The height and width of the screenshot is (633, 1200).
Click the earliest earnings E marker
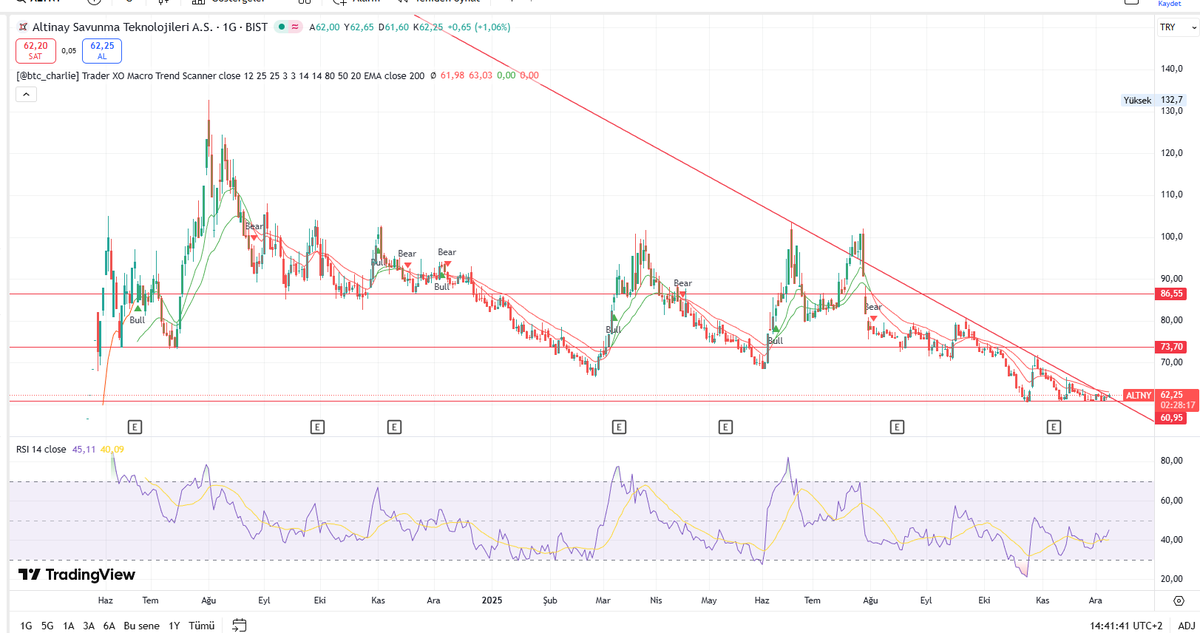pyautogui.click(x=135, y=427)
